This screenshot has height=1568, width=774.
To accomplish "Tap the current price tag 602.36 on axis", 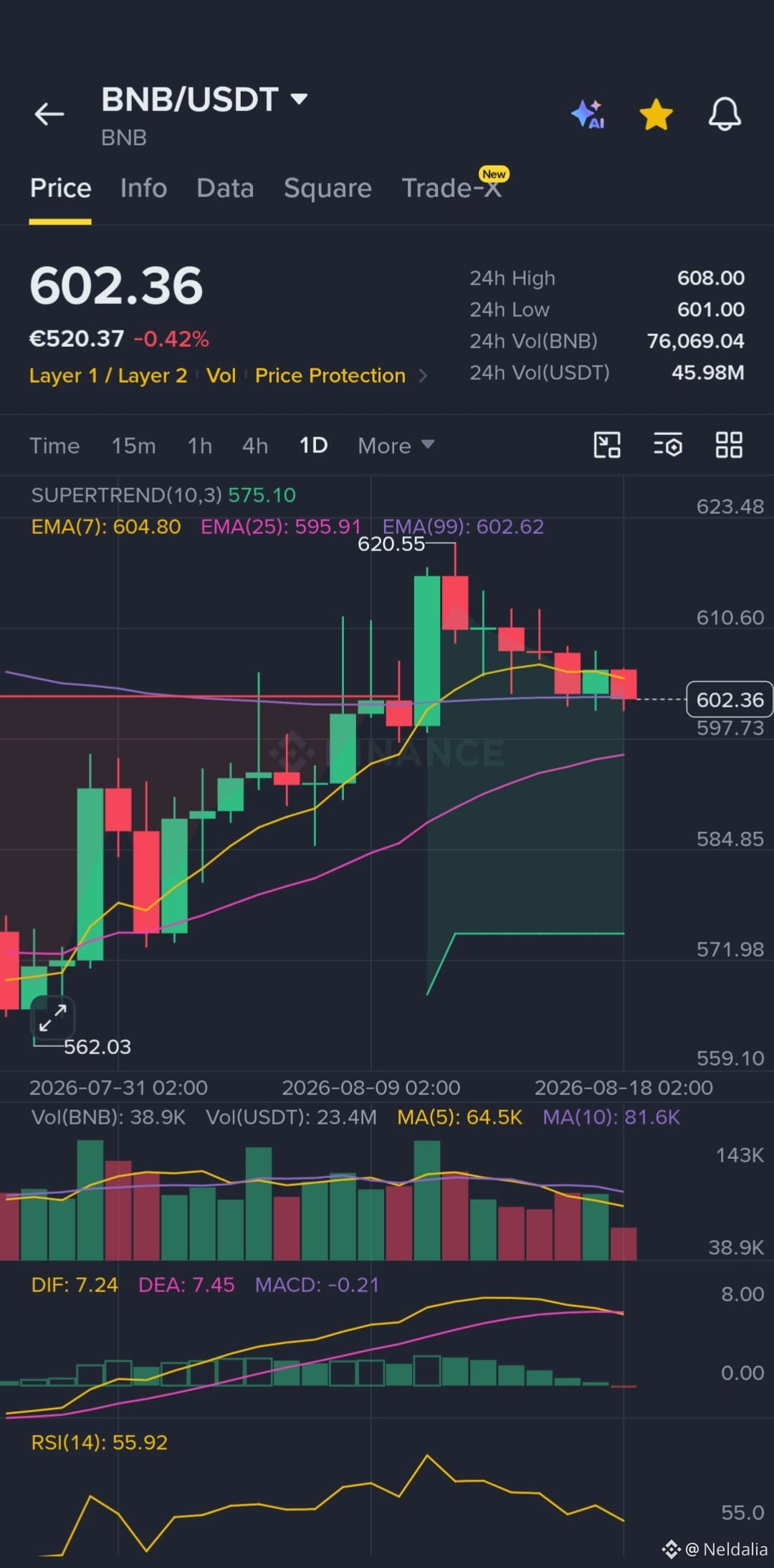I will (x=730, y=699).
